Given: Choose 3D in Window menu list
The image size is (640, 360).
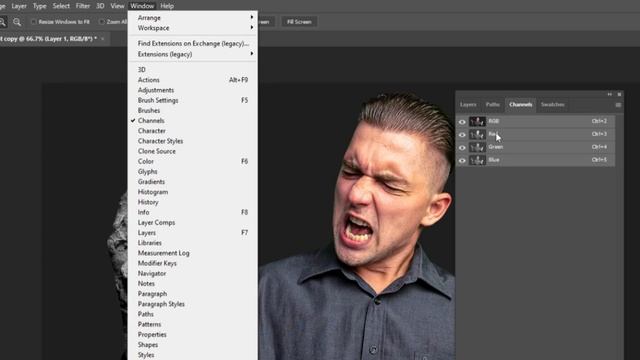Looking at the screenshot, I should pos(193,69).
